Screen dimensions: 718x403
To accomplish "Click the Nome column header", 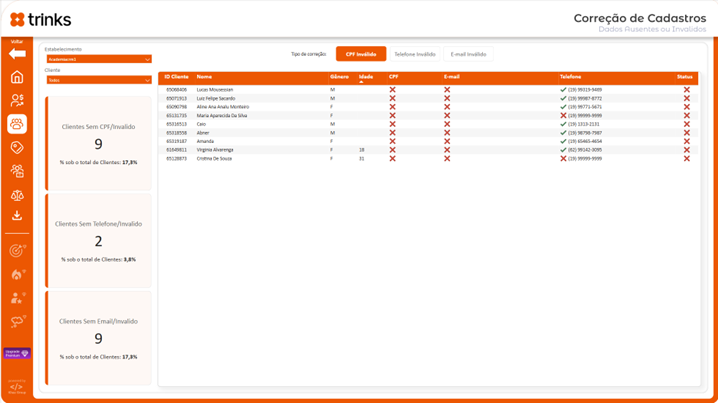I will (x=204, y=77).
